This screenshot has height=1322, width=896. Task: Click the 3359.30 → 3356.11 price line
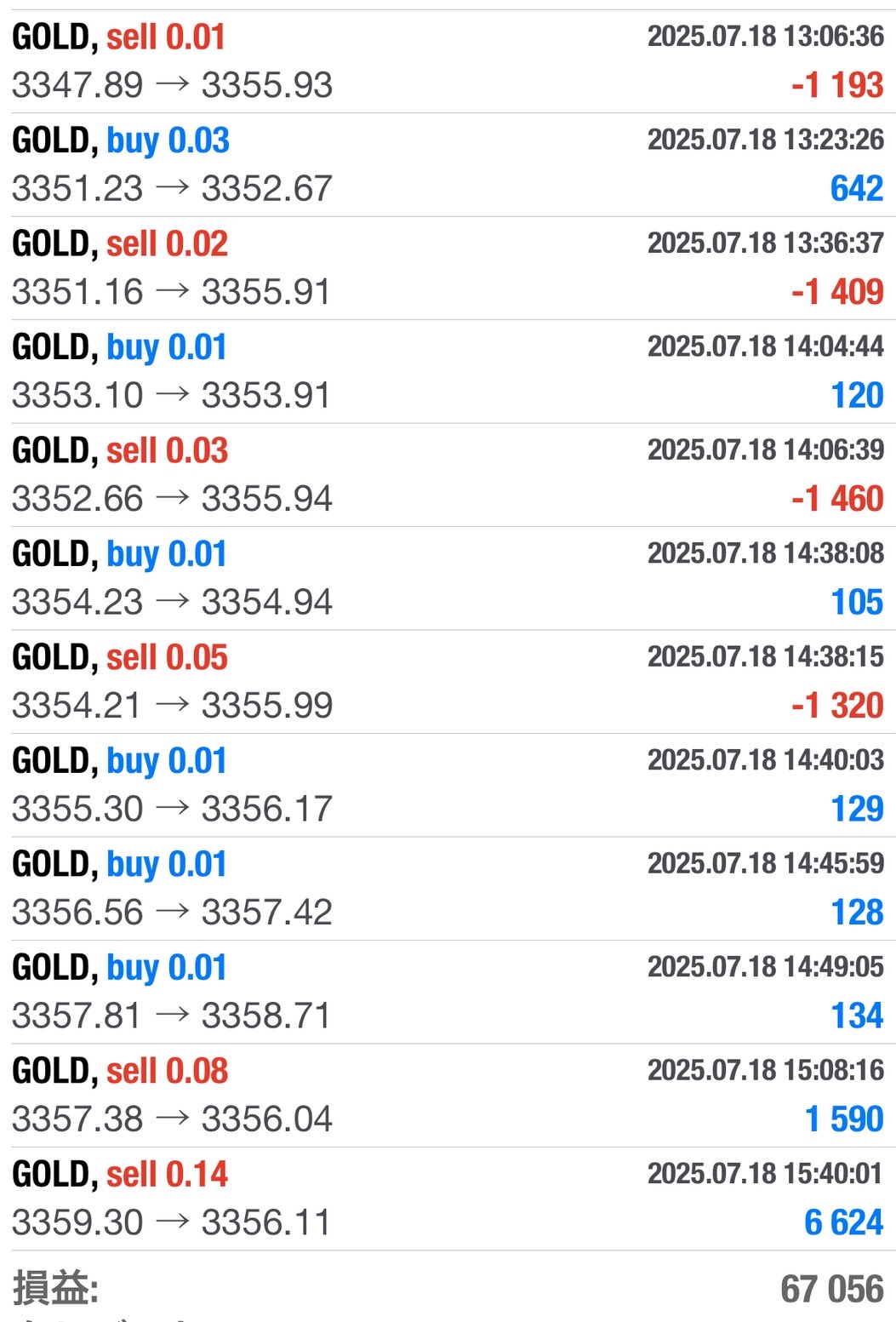[x=171, y=1222]
